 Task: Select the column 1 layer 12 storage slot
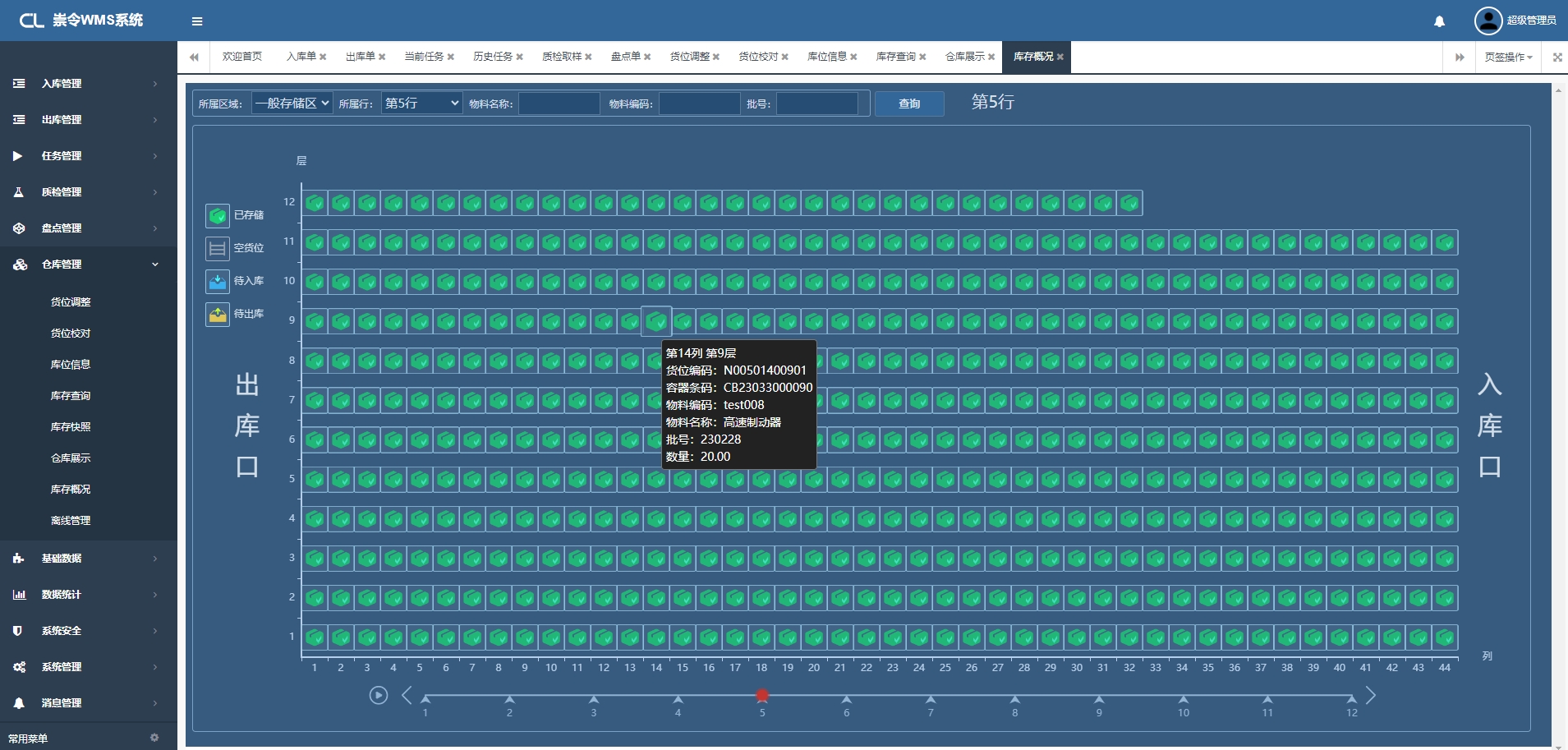[x=315, y=203]
